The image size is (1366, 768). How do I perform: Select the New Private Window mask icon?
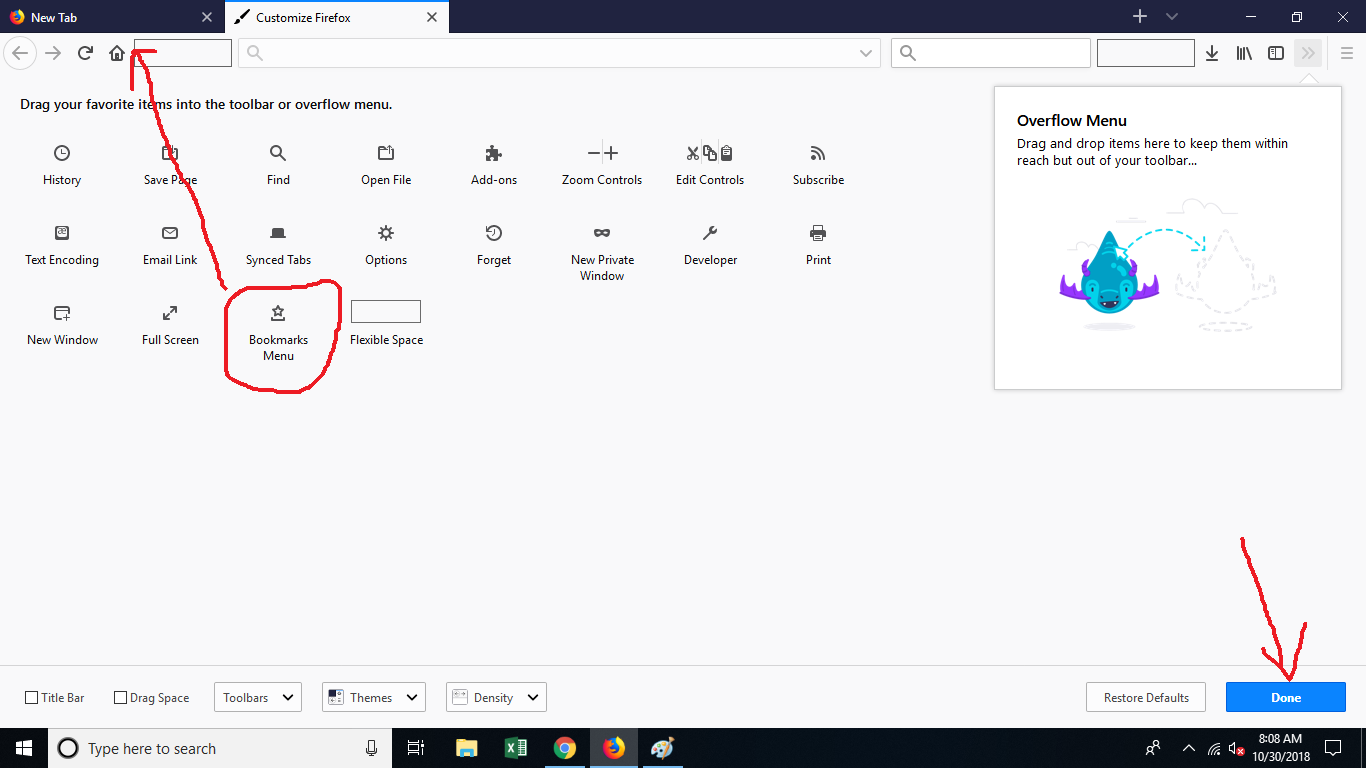point(602,233)
